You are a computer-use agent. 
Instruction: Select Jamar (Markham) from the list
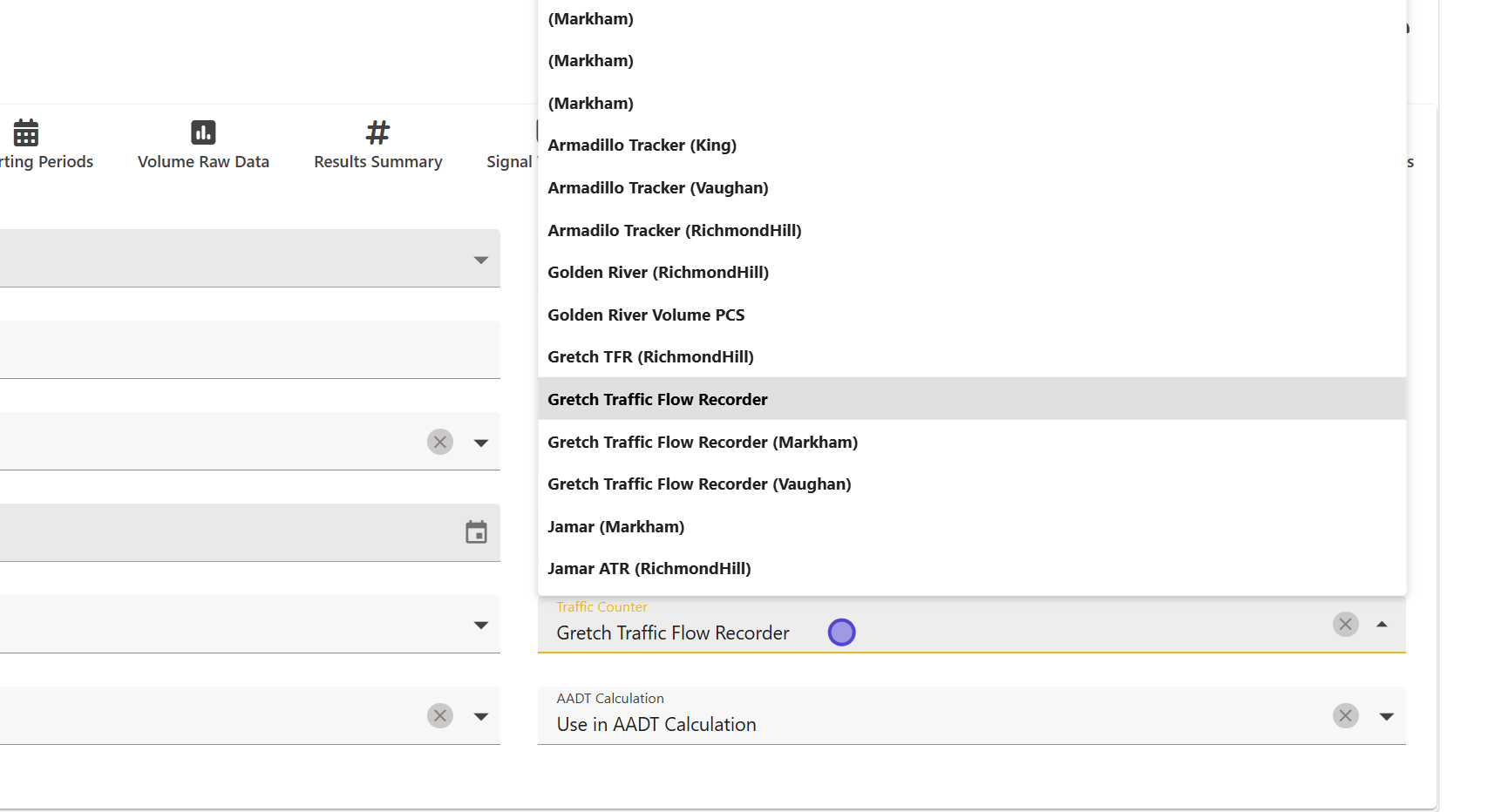615,527
